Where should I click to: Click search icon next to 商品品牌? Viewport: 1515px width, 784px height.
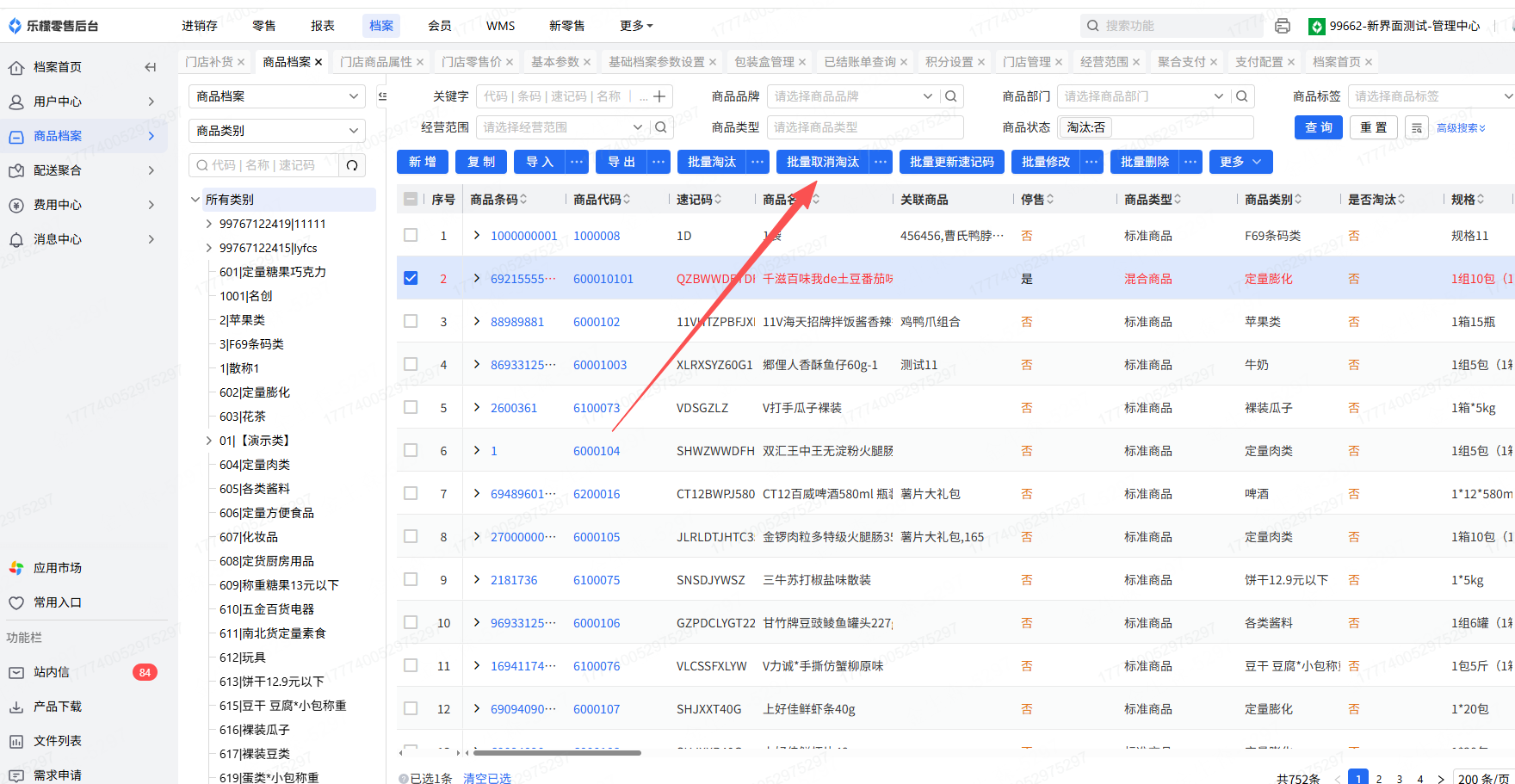click(951, 96)
